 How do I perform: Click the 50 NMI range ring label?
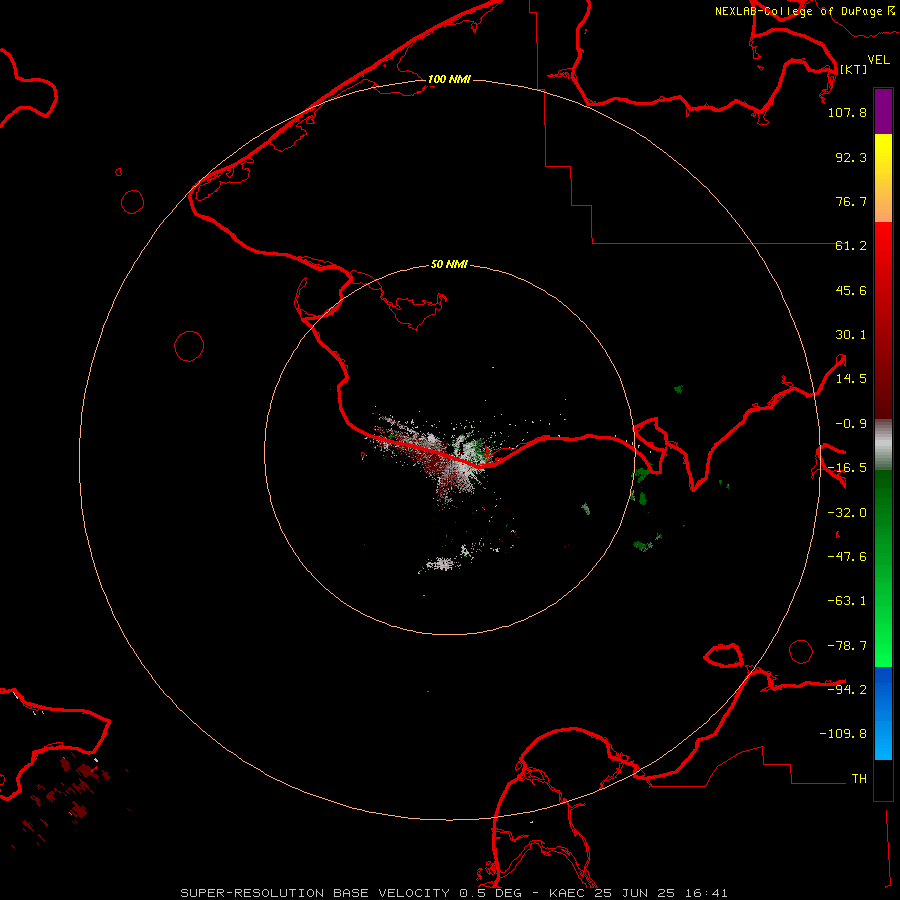point(449,264)
